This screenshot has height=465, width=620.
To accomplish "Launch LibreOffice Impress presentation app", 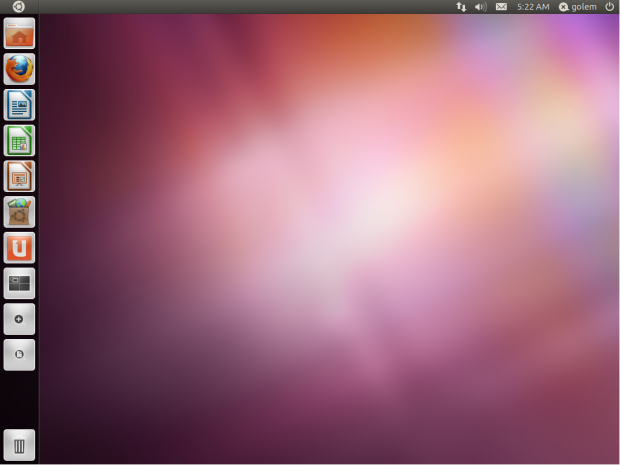I will (x=19, y=176).
